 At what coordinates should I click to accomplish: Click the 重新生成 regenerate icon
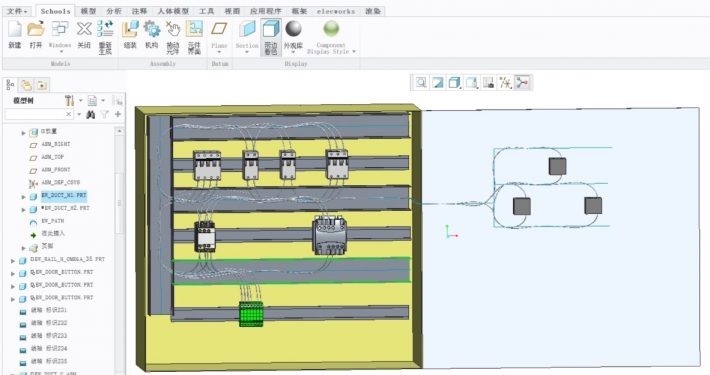(x=105, y=37)
